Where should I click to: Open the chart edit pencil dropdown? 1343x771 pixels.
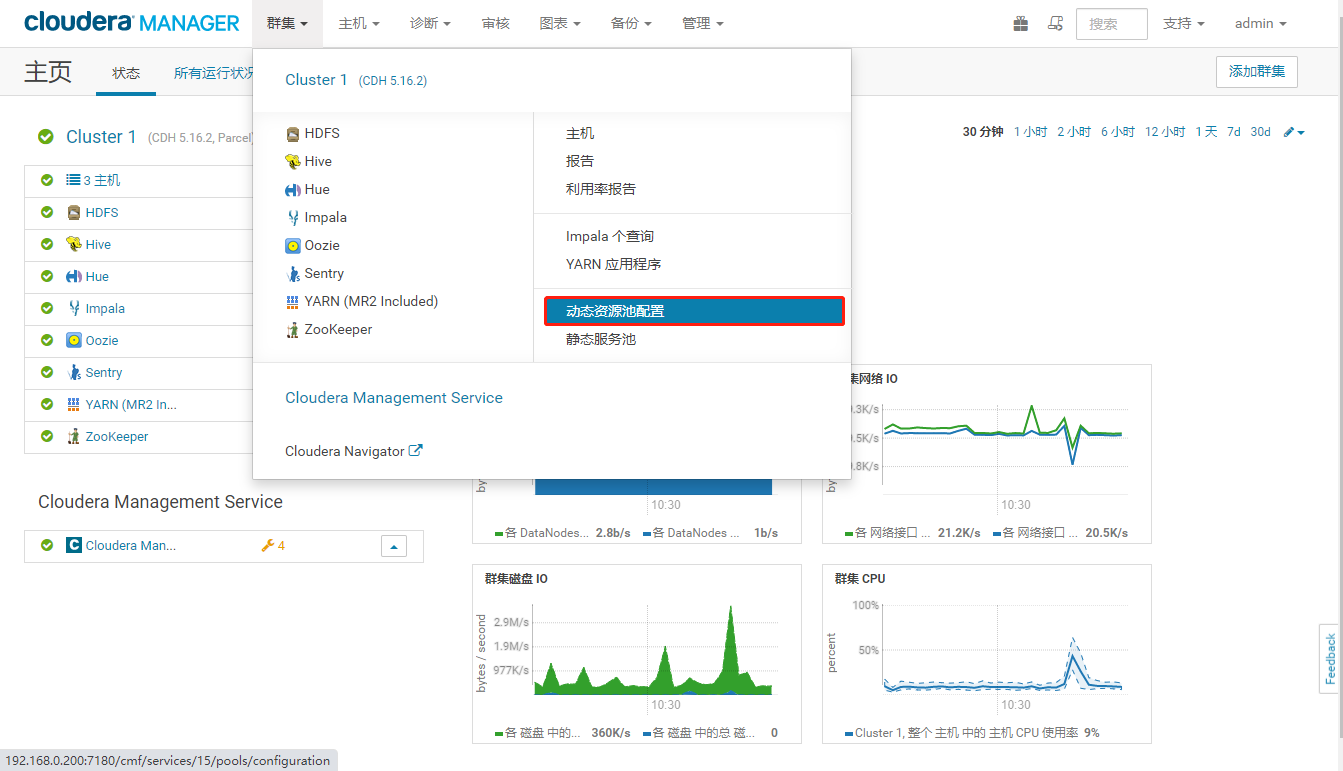(x=1294, y=132)
